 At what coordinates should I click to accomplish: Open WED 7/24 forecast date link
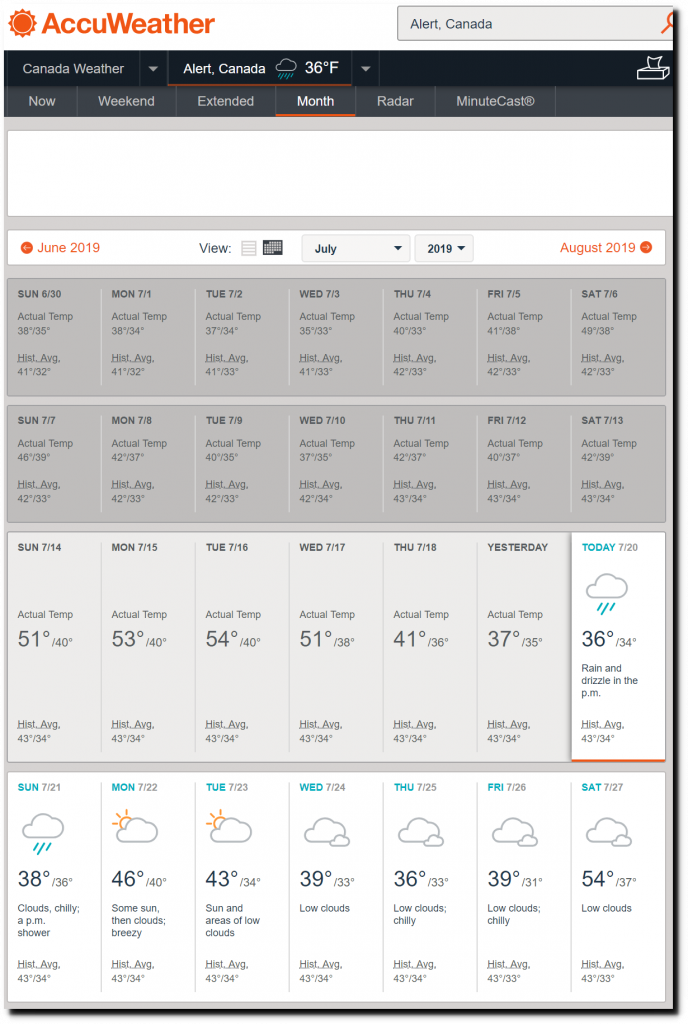(x=322, y=787)
